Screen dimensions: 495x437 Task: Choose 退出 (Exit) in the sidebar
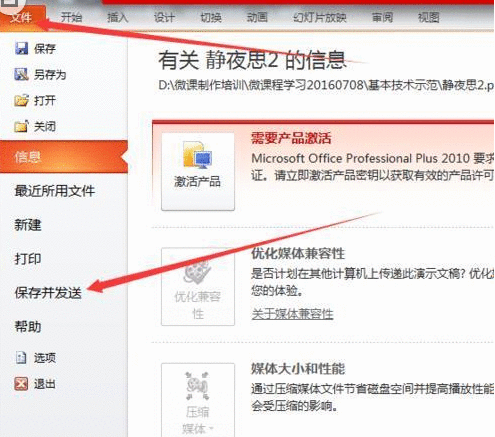(x=45, y=384)
